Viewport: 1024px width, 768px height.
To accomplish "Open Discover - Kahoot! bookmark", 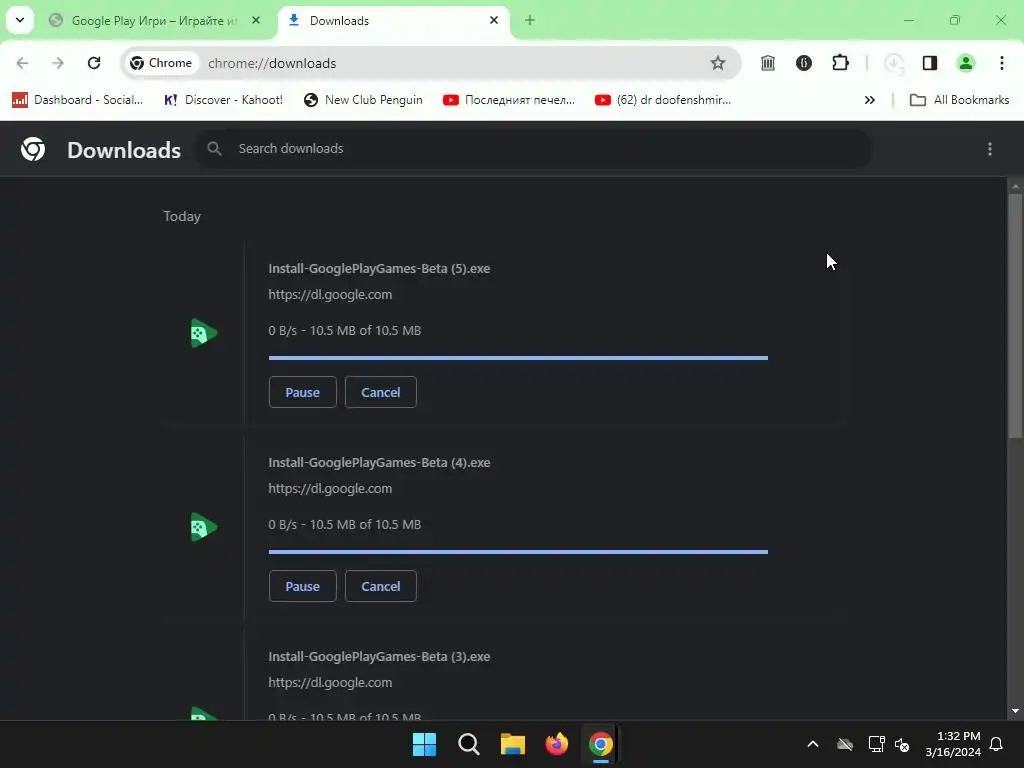I will pos(223,100).
